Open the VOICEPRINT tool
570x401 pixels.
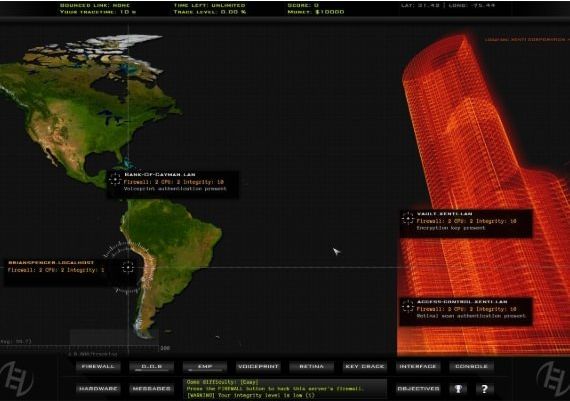click(x=258, y=366)
